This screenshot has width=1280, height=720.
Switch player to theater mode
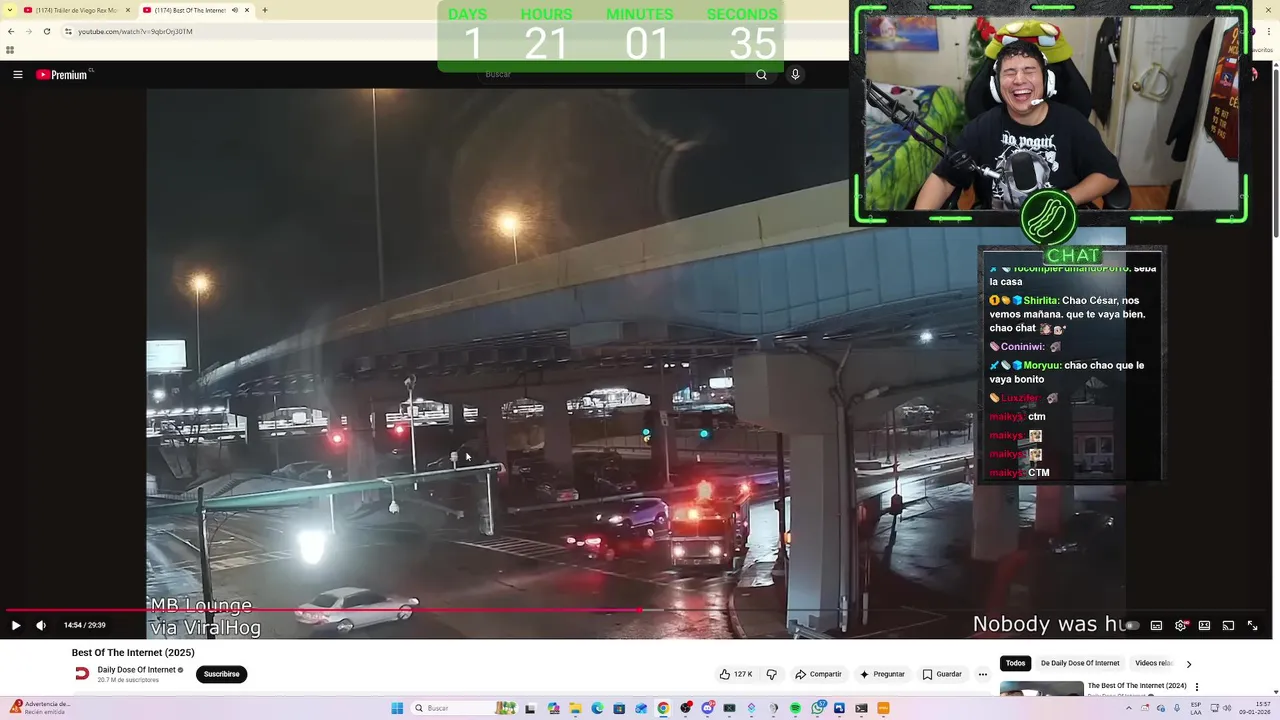1204,625
